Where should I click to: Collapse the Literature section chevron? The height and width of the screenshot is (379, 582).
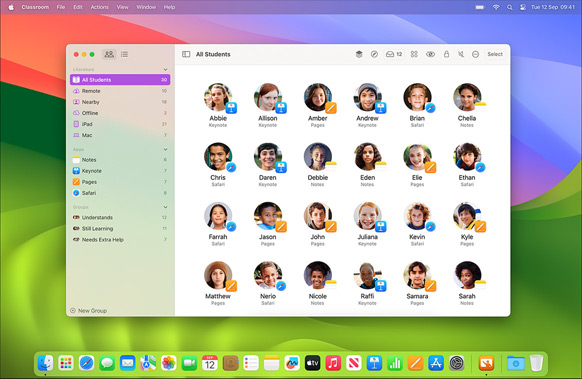tap(165, 69)
